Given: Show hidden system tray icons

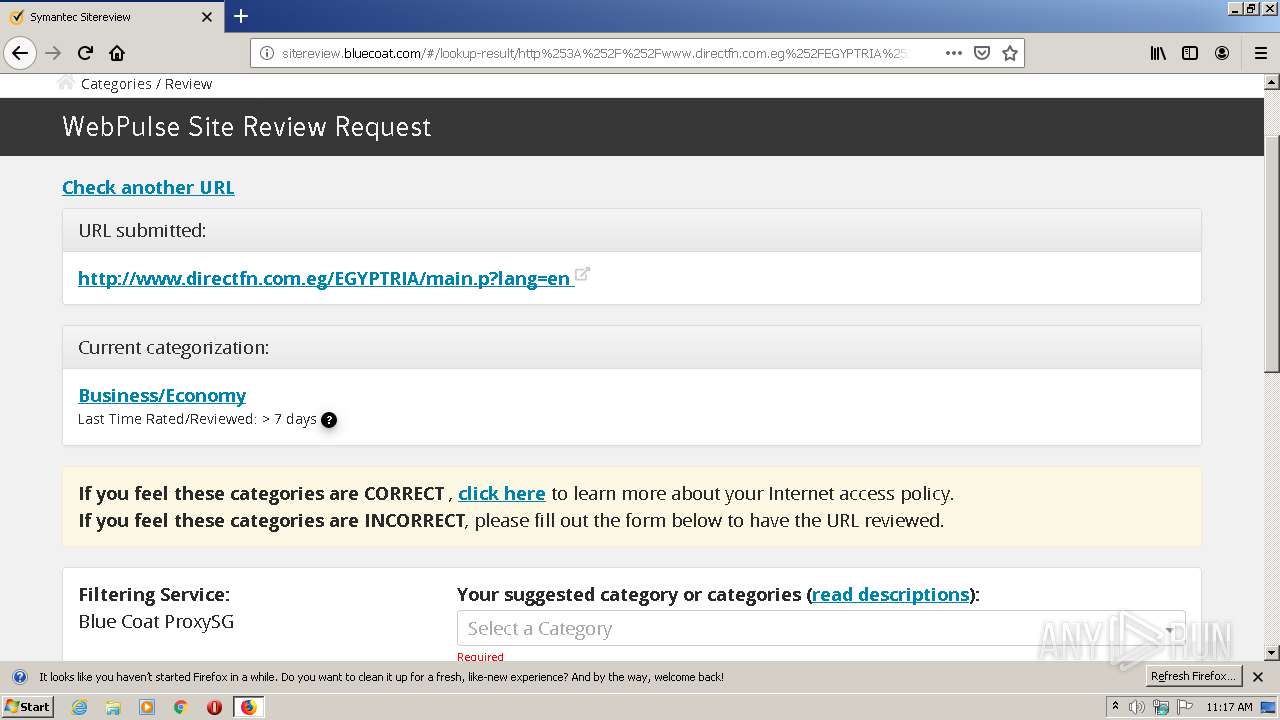Looking at the screenshot, I should point(1116,706).
